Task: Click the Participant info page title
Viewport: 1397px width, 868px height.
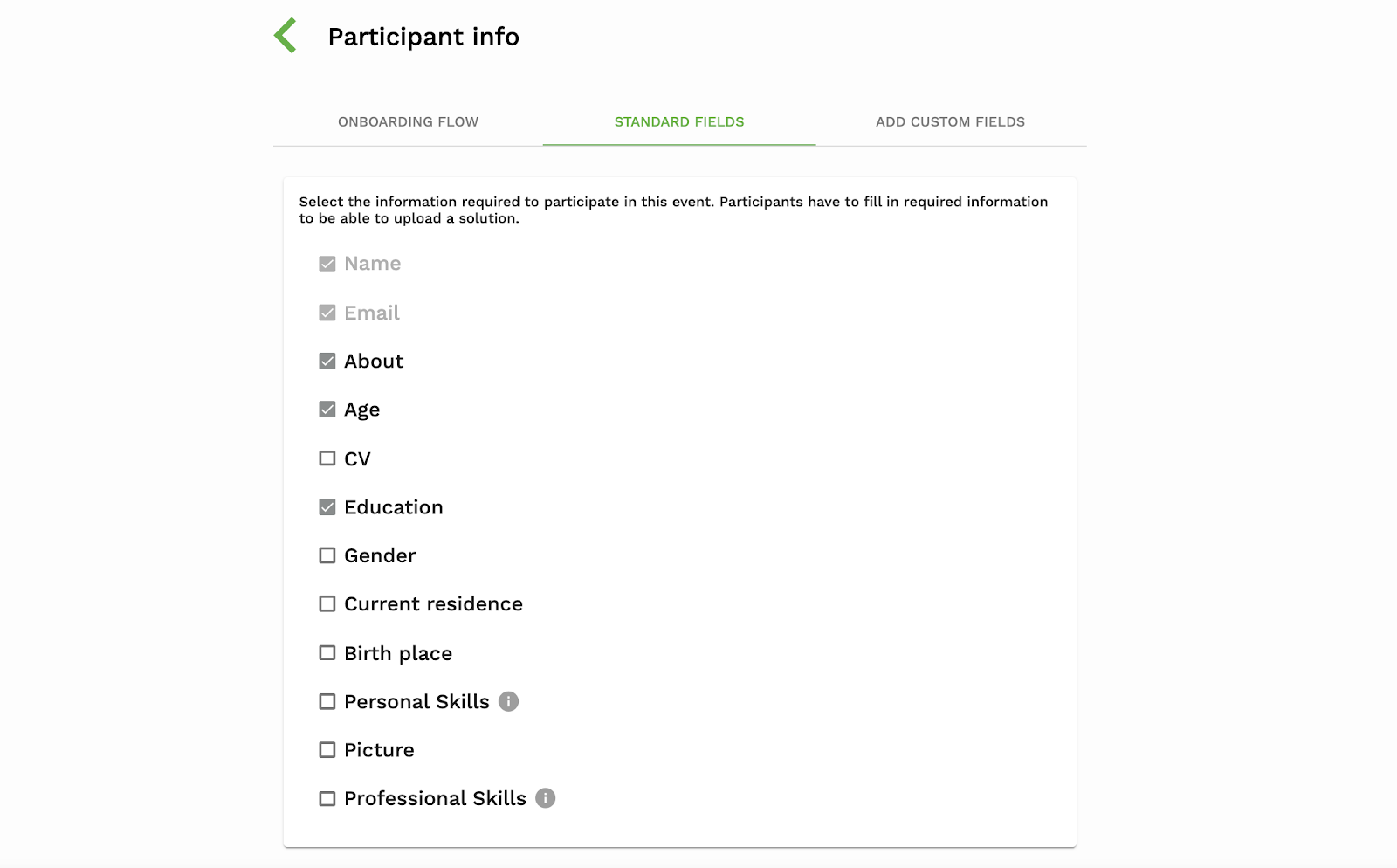Action: click(423, 37)
